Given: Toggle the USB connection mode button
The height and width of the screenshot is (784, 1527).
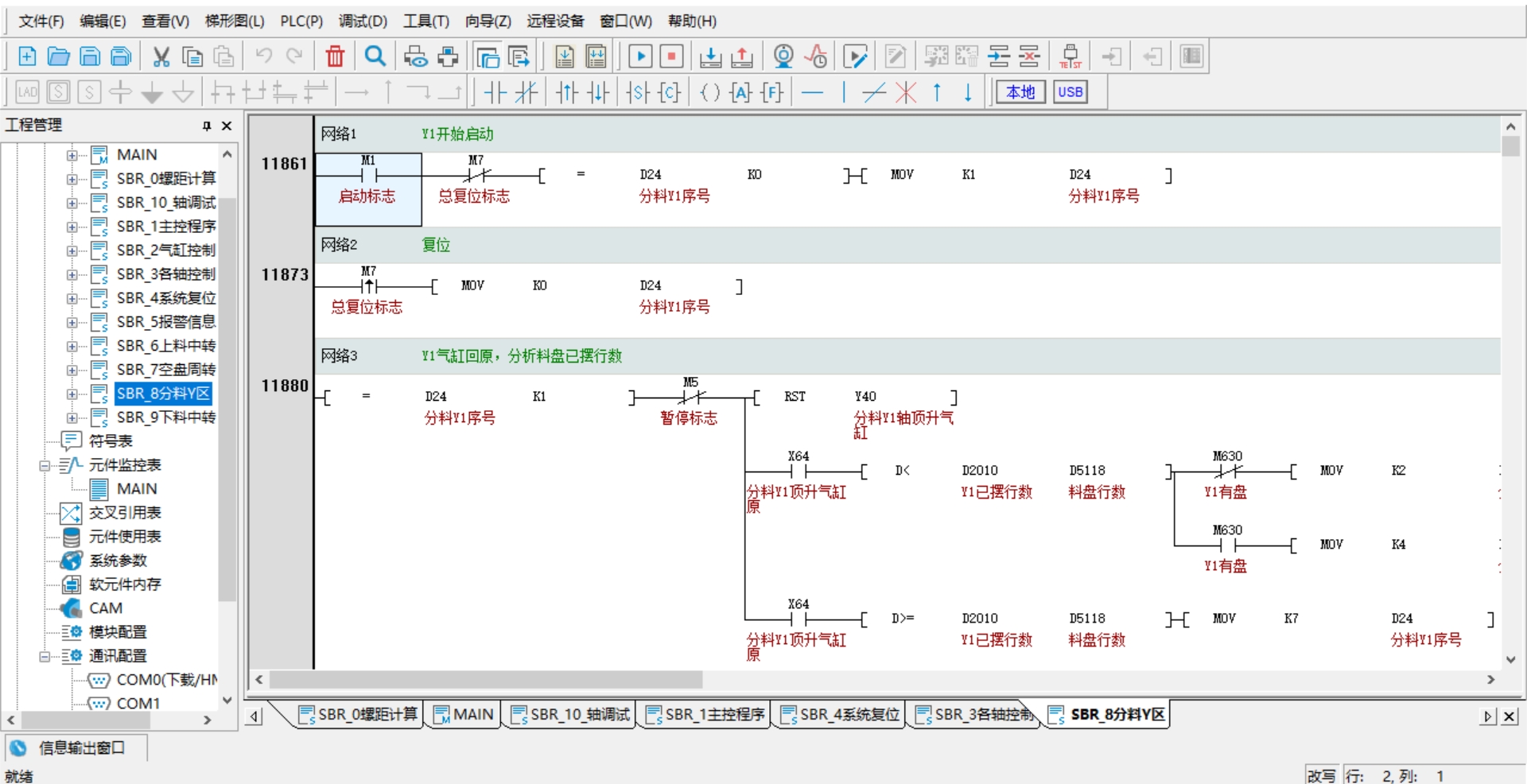Looking at the screenshot, I should pyautogui.click(x=1070, y=92).
